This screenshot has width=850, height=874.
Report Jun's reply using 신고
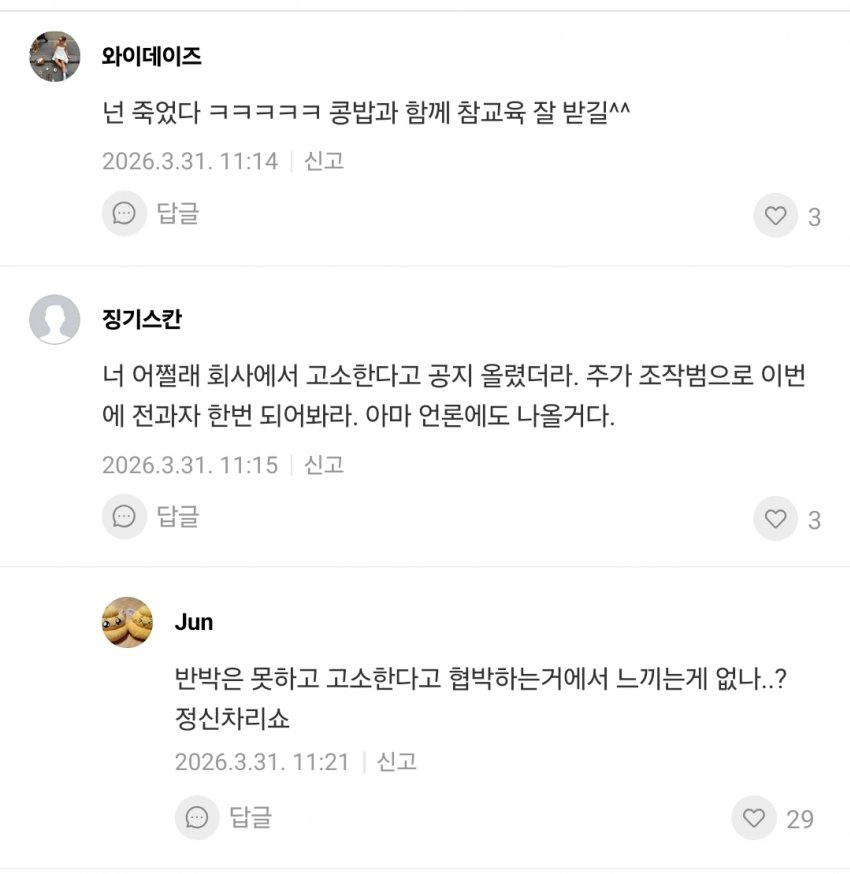396,762
